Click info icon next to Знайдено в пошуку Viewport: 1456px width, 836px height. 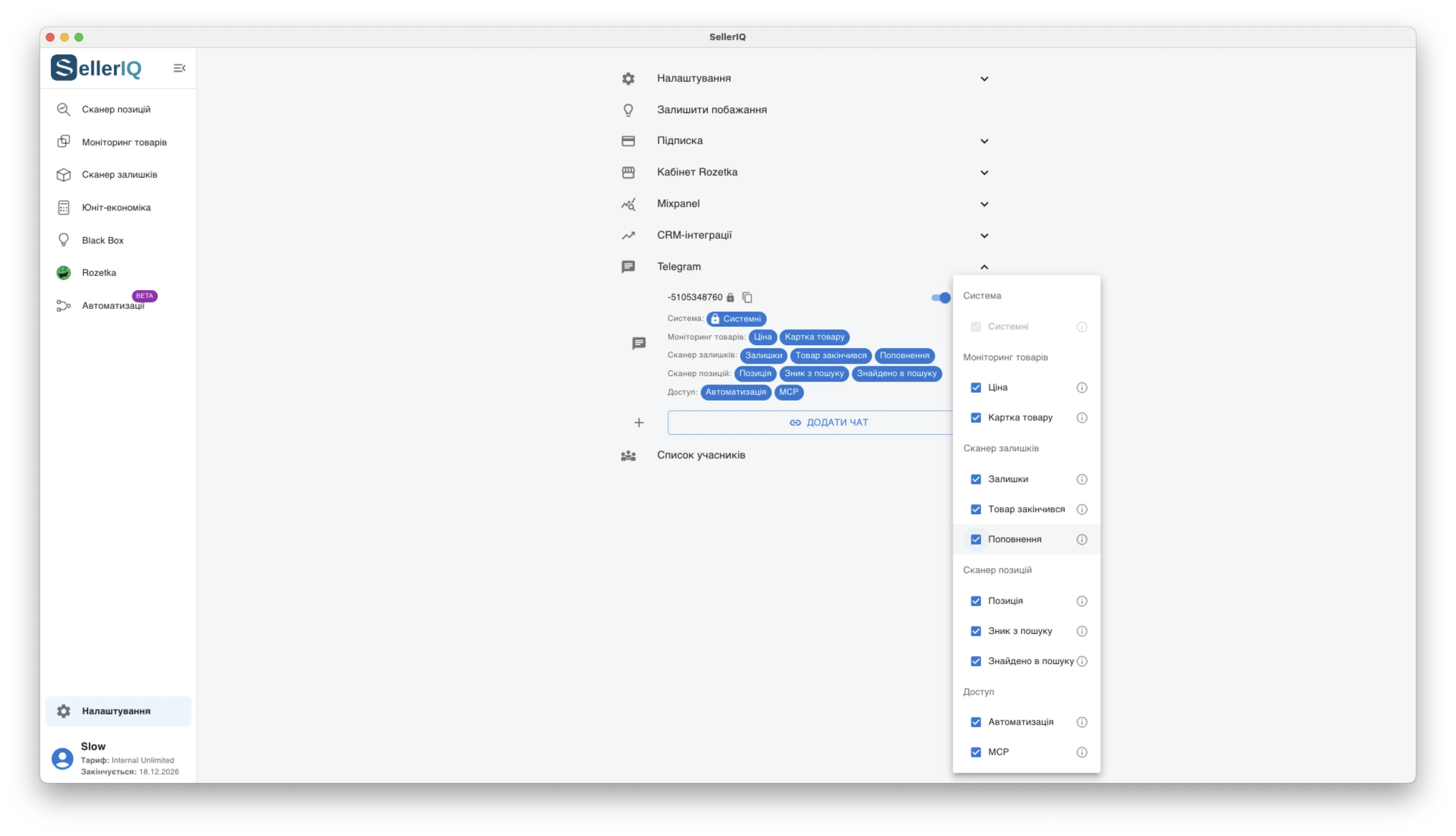1082,662
